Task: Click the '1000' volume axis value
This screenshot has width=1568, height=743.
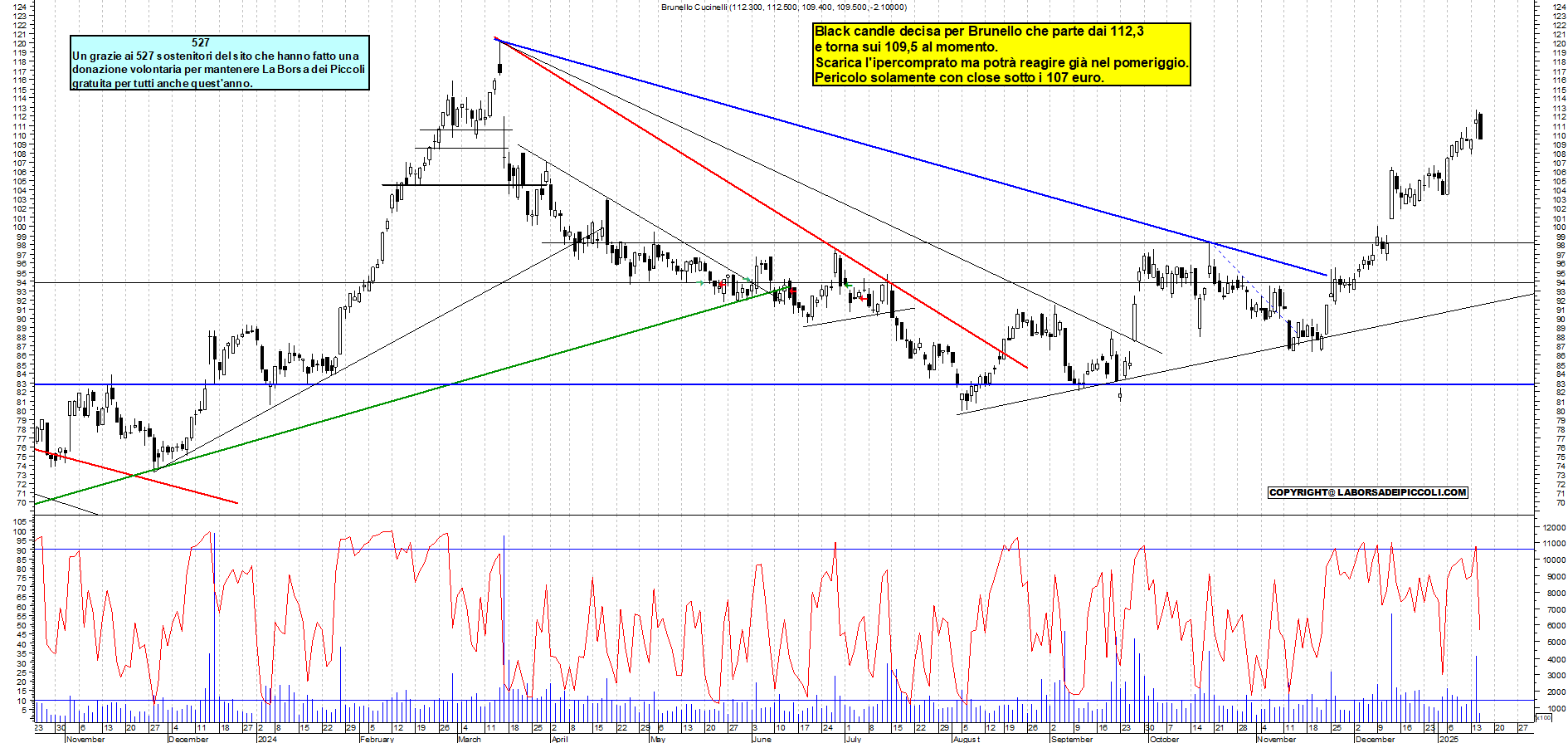Action: pyautogui.click(x=1555, y=709)
